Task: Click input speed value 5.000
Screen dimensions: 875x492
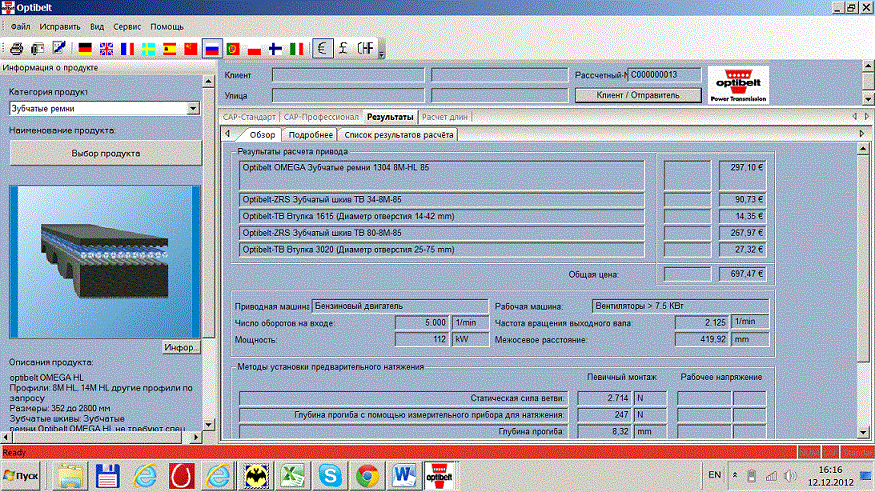Action: tap(422, 323)
